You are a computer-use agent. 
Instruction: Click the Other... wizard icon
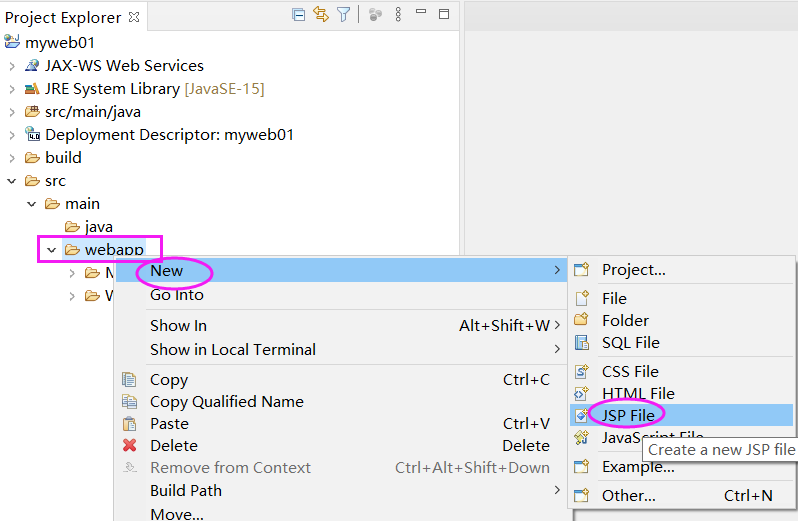click(x=582, y=495)
